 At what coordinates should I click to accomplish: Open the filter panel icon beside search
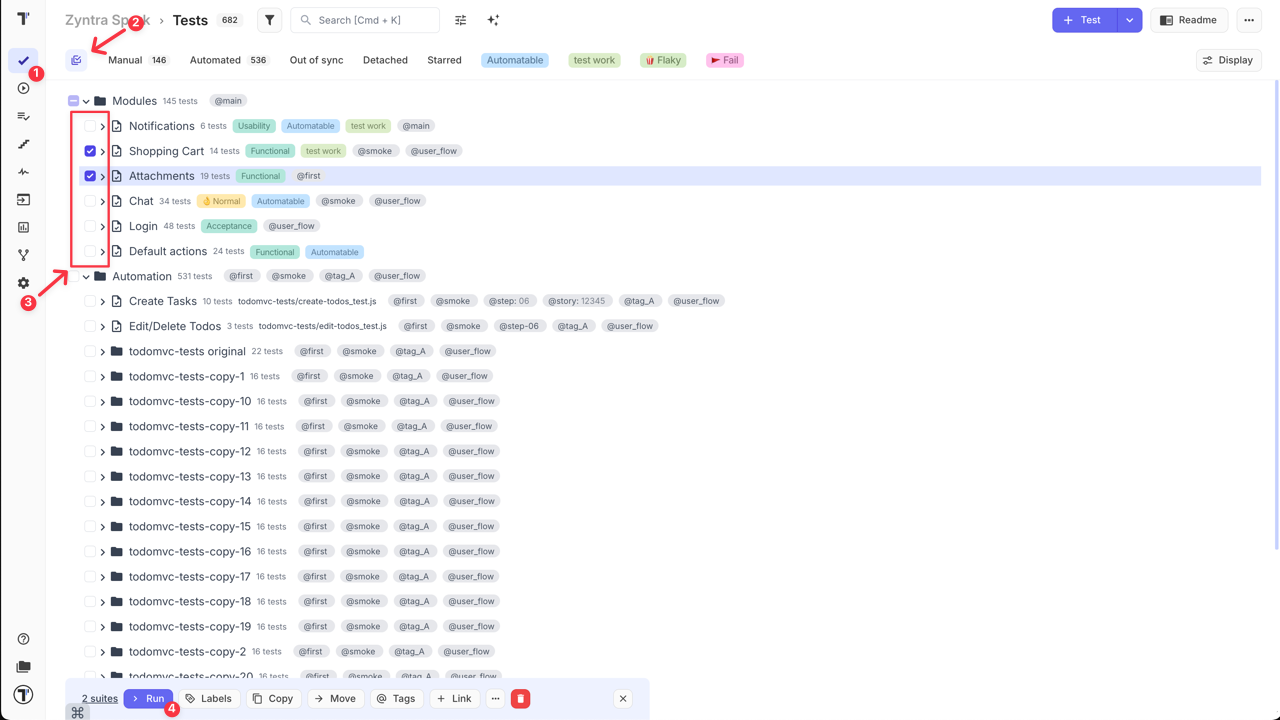click(x=269, y=20)
